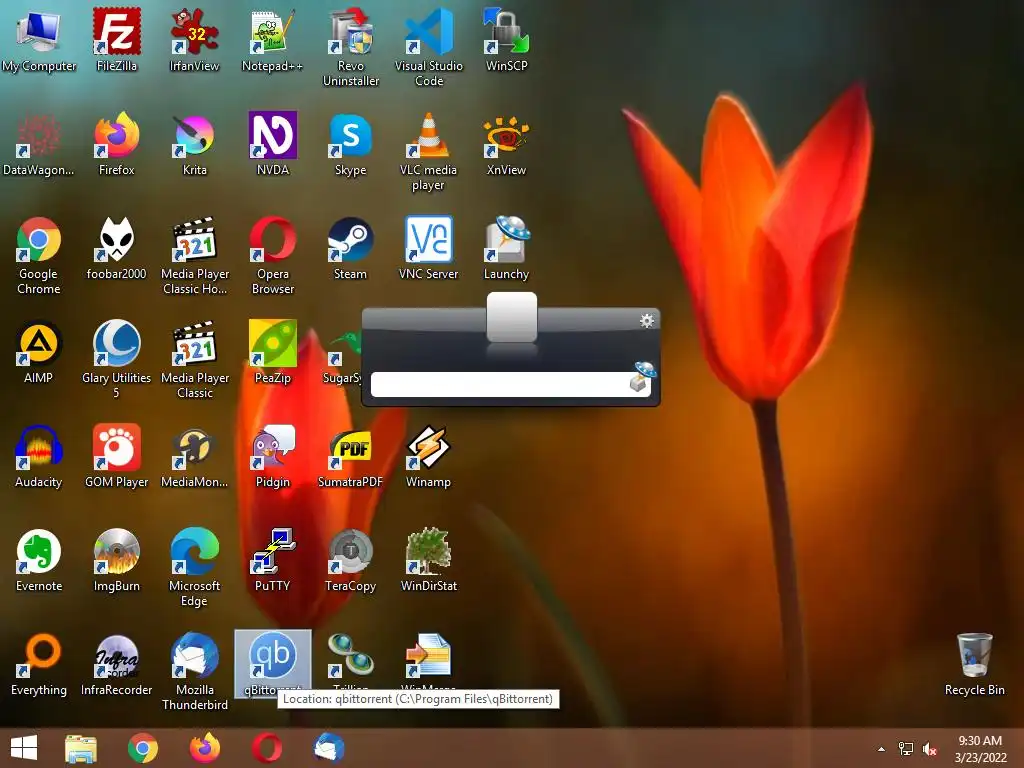
Task: Open foobar2000 icon
Action: click(117, 248)
